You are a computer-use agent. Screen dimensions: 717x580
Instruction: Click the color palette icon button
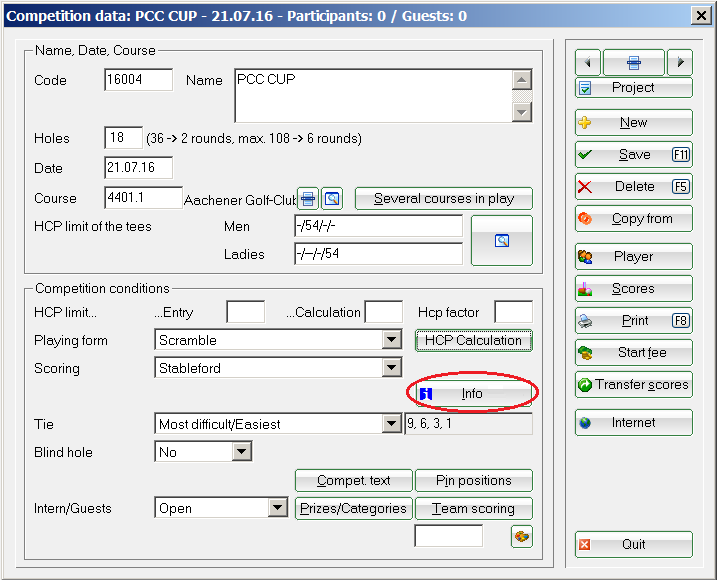click(x=521, y=536)
